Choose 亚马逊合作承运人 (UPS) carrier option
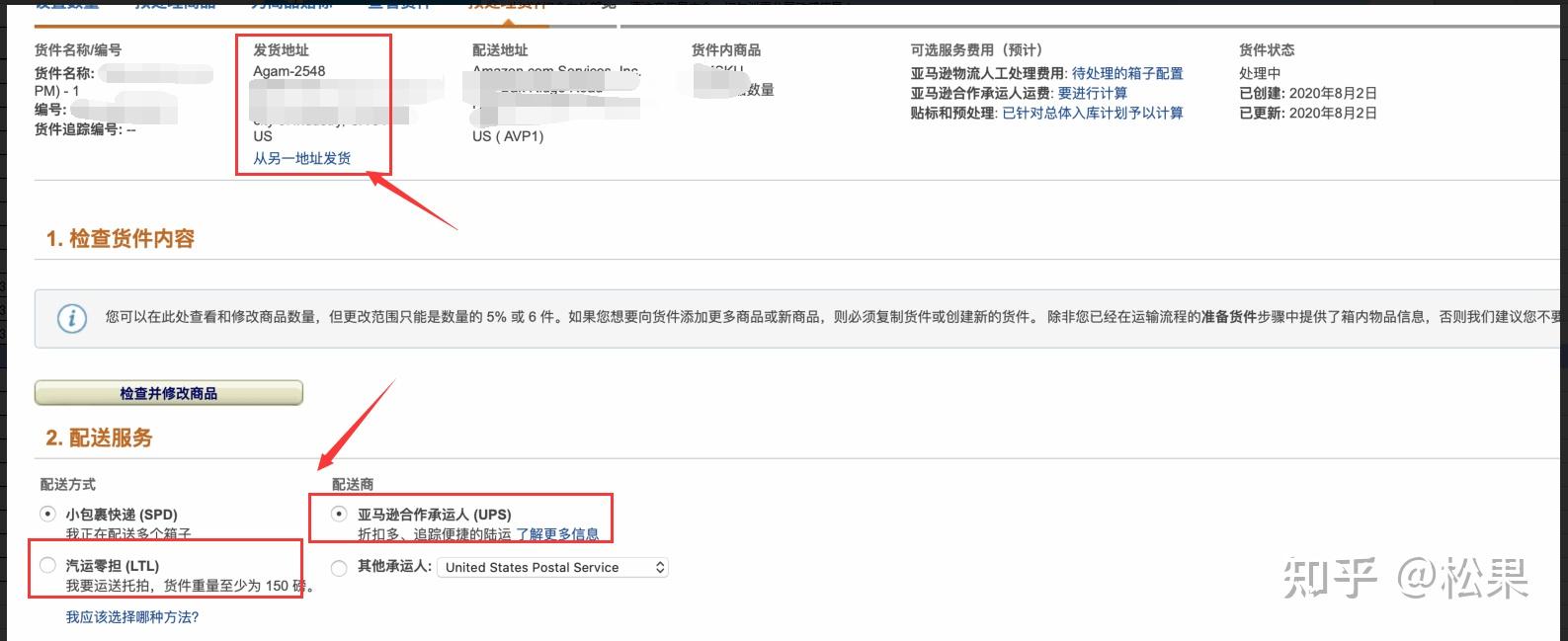The image size is (1568, 641). coord(340,514)
